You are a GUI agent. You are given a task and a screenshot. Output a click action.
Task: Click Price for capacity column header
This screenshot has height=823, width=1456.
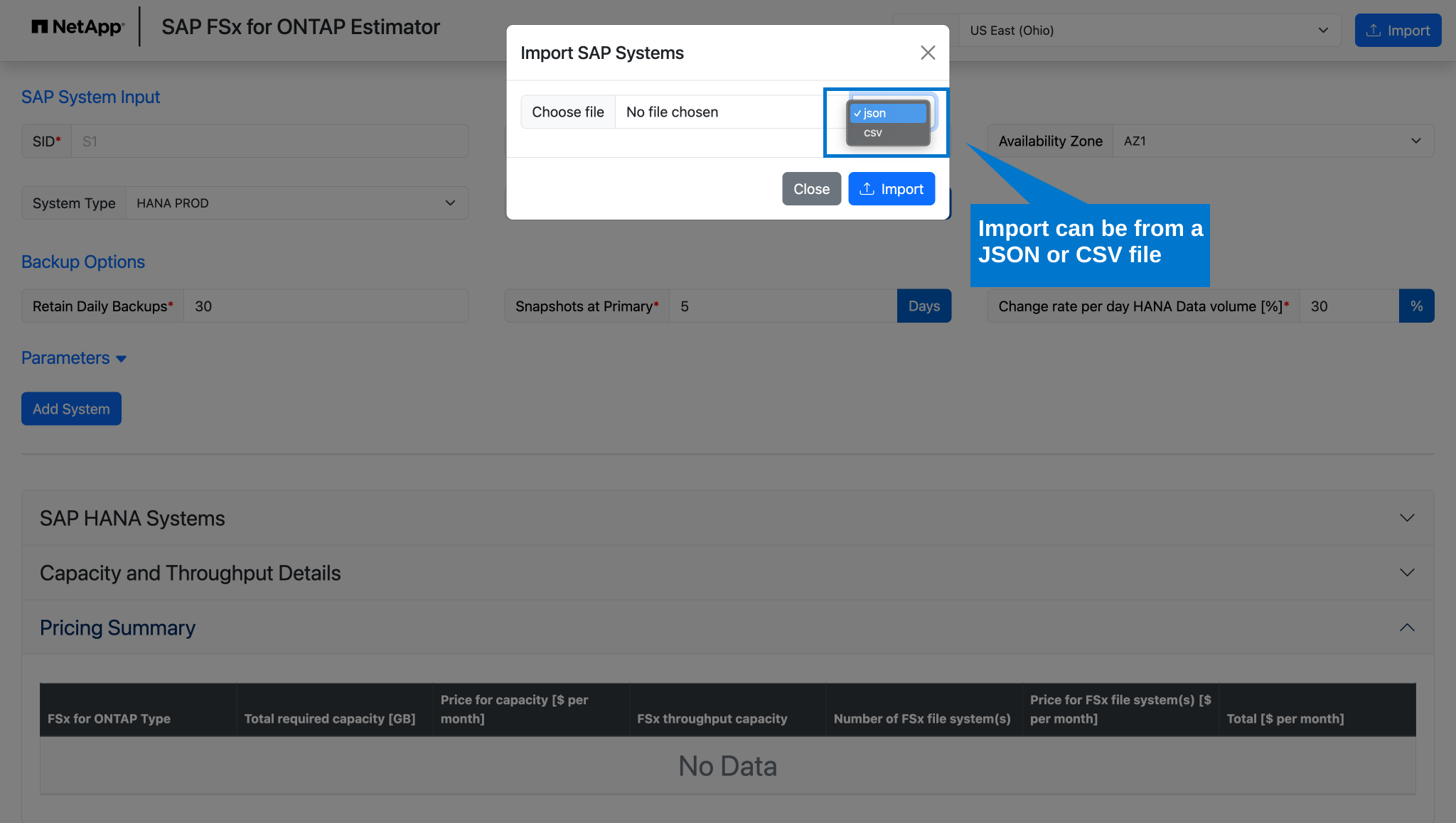coord(531,709)
